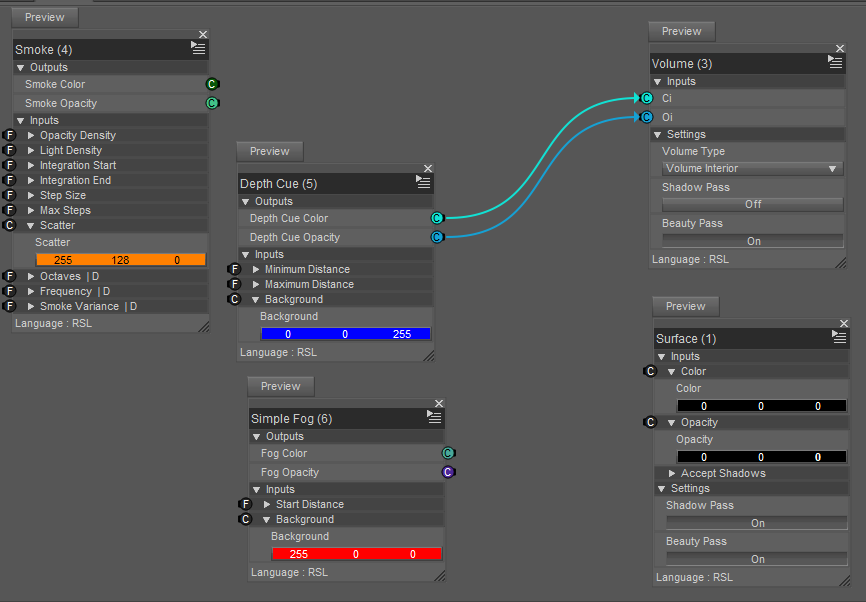Open Simple Fog node options menu icon
866x602 pixels.
[434, 417]
